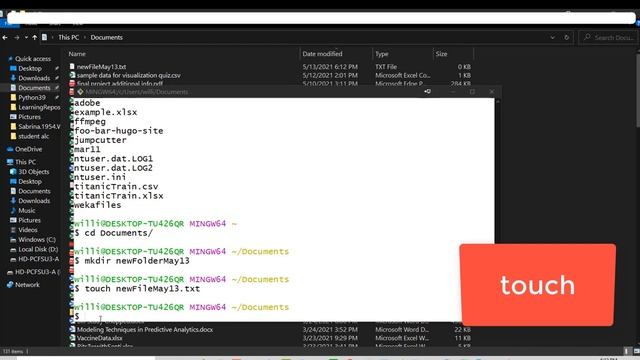The height and width of the screenshot is (360, 640).
Task: Open the address bar history dropdown
Action: pyautogui.click(x=552, y=38)
